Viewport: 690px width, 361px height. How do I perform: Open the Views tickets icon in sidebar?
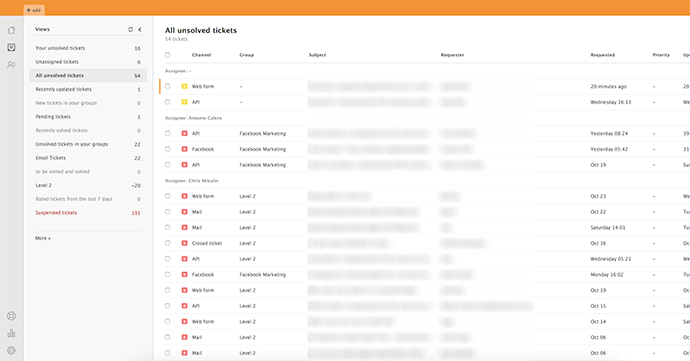pos(11,47)
